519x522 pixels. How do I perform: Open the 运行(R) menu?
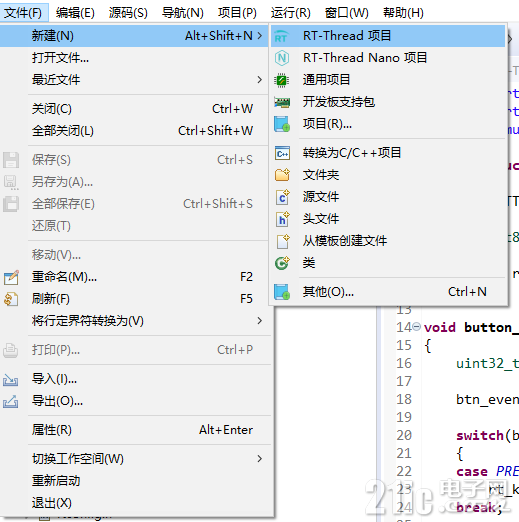coord(291,13)
